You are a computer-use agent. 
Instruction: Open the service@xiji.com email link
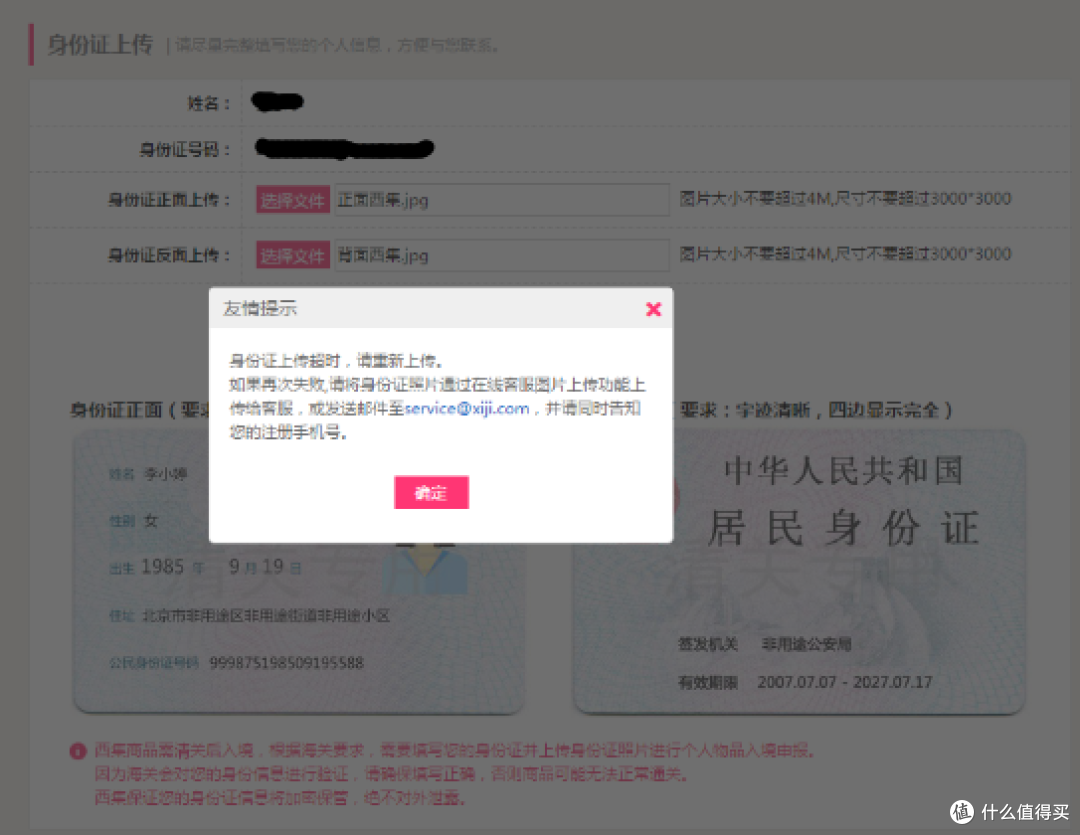point(466,409)
